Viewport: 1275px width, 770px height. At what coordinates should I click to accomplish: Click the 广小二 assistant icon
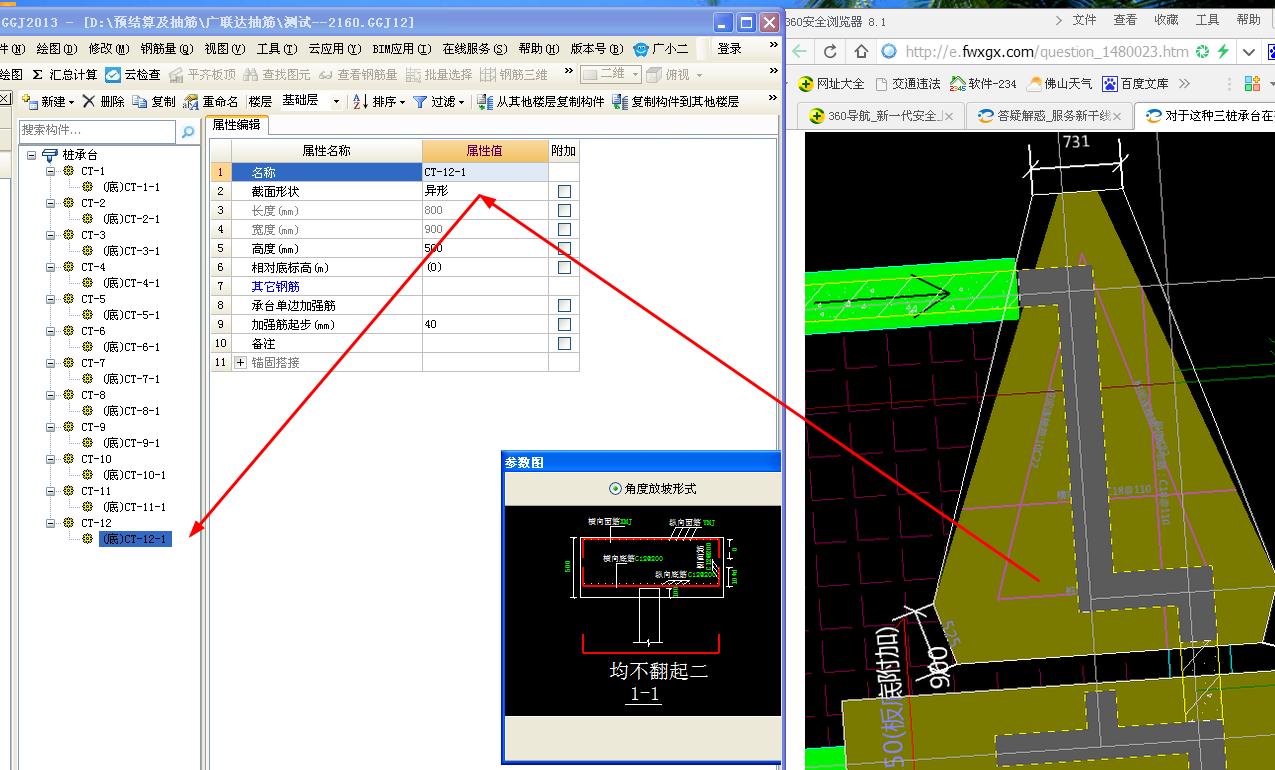click(641, 48)
